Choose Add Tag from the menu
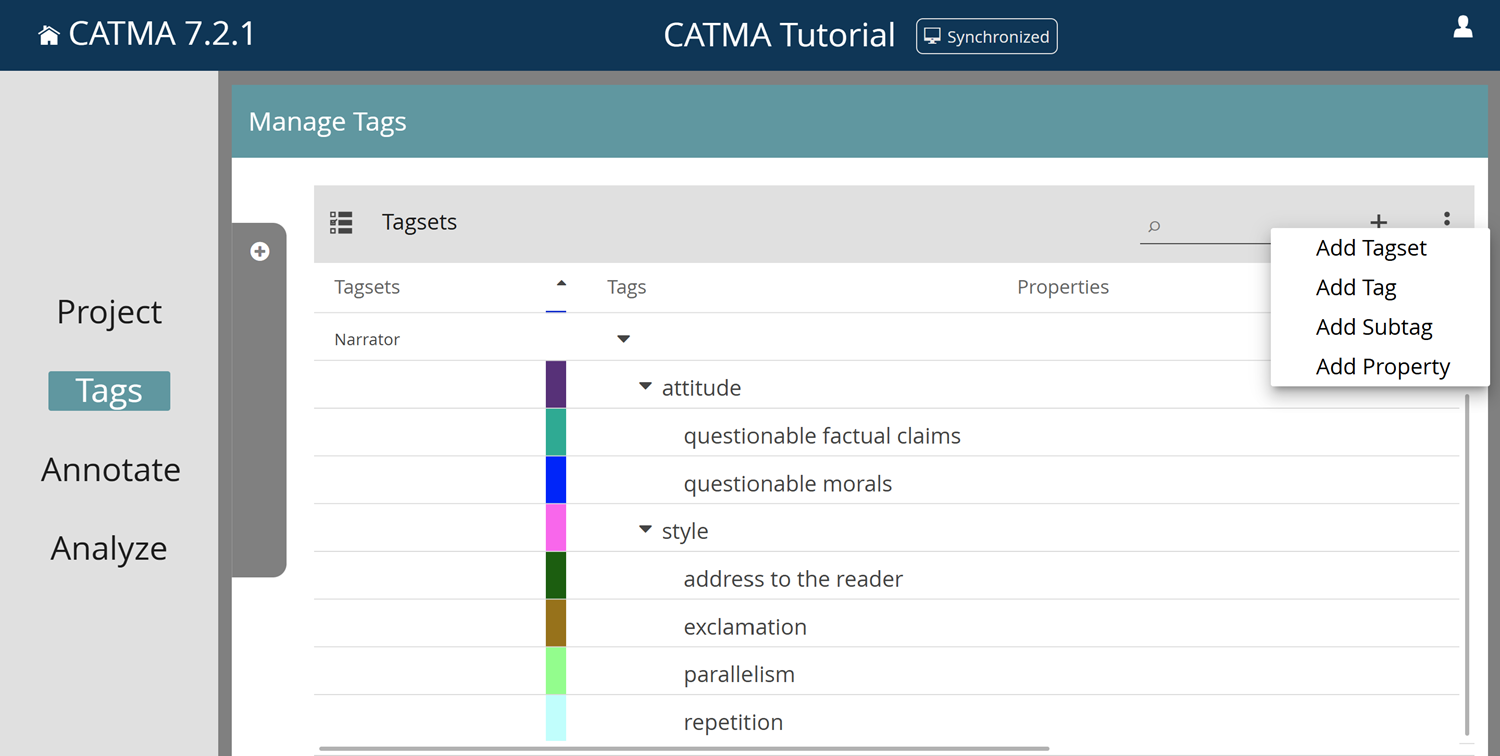1500x756 pixels. (x=1356, y=288)
